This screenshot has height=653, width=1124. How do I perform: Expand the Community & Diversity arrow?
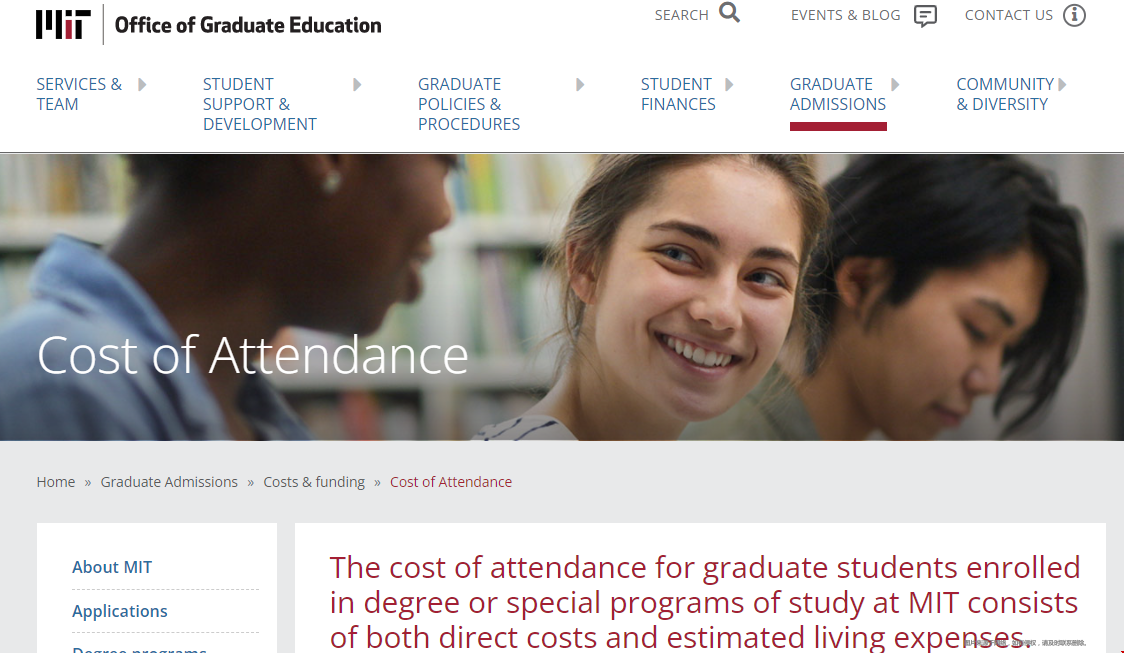coord(1062,85)
